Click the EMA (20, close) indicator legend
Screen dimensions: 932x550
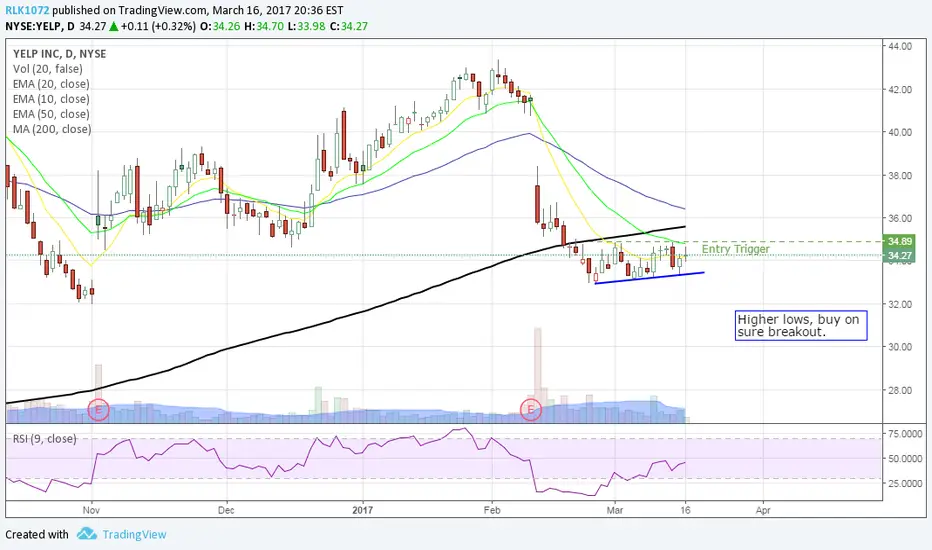pos(51,84)
